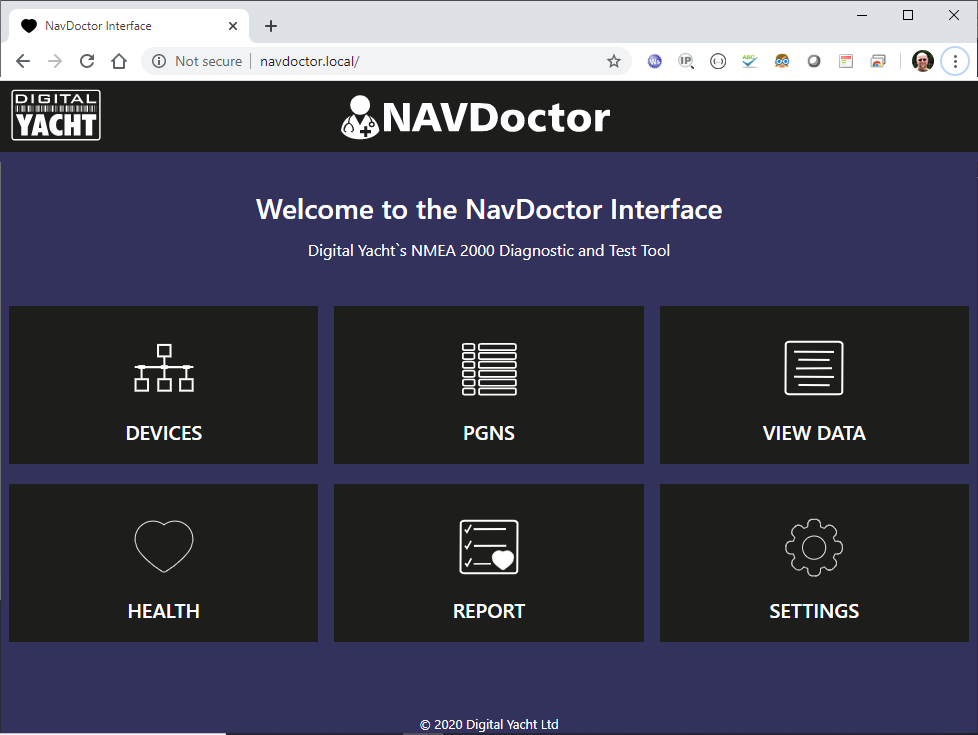Open the View Data document icon
978x735 pixels.
point(814,368)
